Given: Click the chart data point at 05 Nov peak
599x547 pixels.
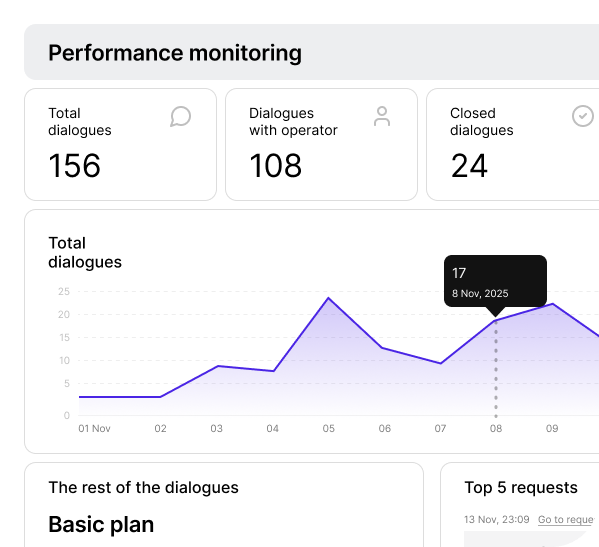Looking at the screenshot, I should (x=329, y=298).
